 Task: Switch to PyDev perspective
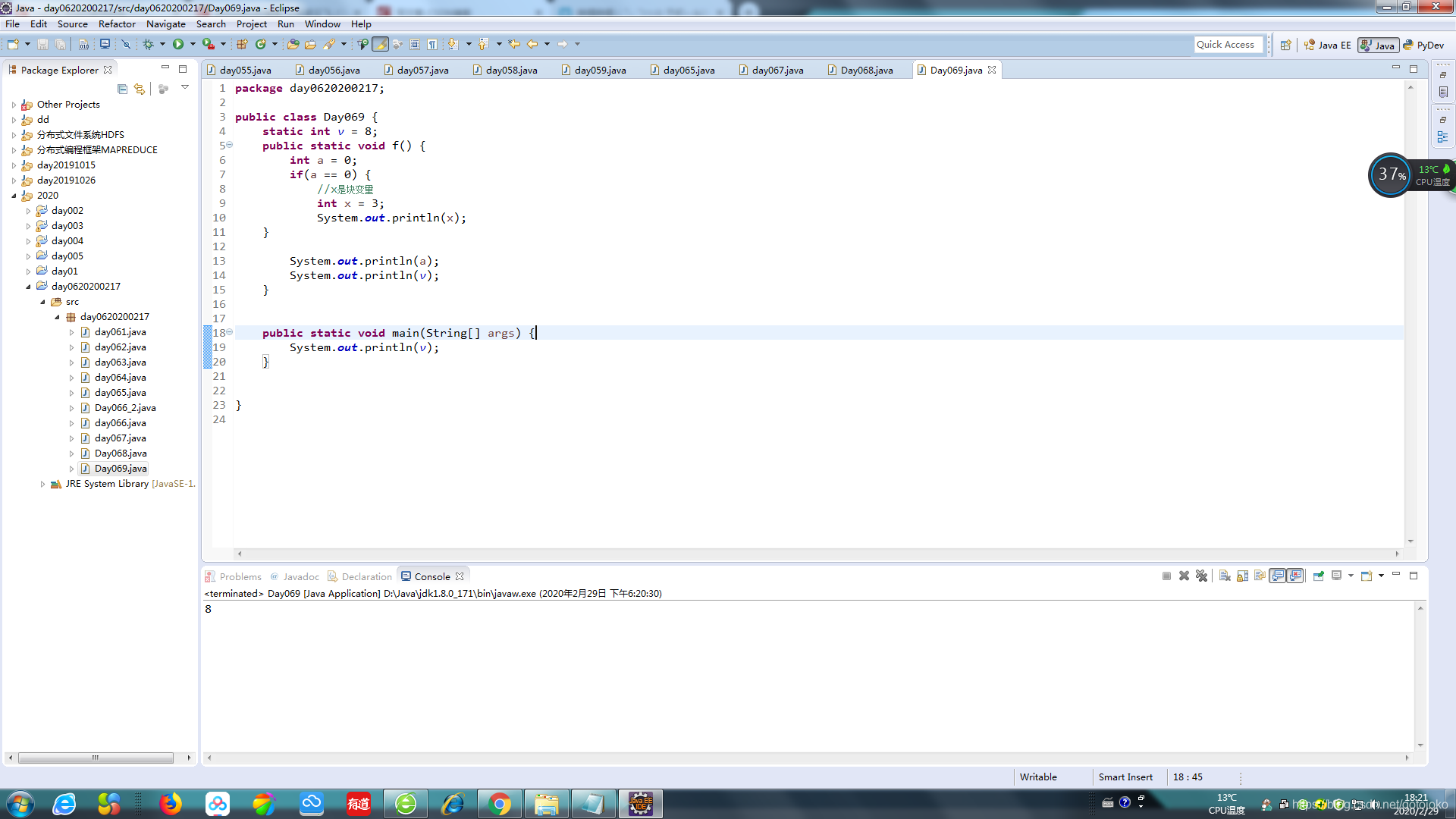pyautogui.click(x=1423, y=45)
